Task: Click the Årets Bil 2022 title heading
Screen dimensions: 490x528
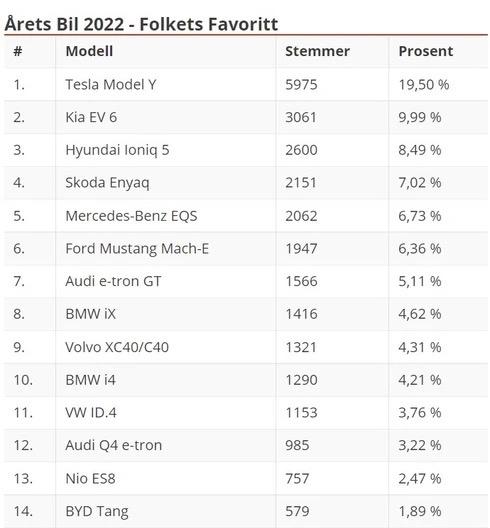Action: point(141,24)
